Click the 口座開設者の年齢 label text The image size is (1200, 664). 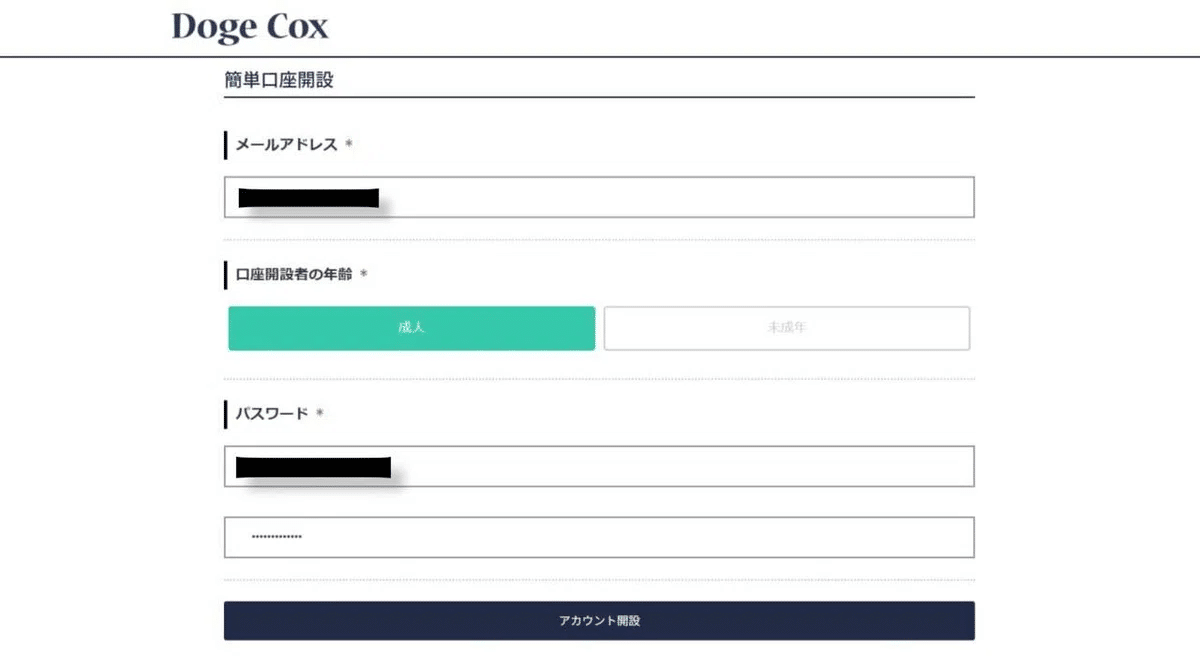pos(293,274)
